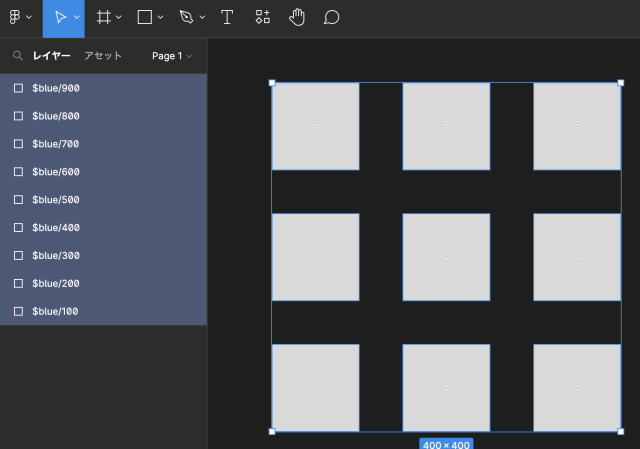Click the rectangle icon beside $blue/100
This screenshot has width=640, height=449.
tap(18, 311)
